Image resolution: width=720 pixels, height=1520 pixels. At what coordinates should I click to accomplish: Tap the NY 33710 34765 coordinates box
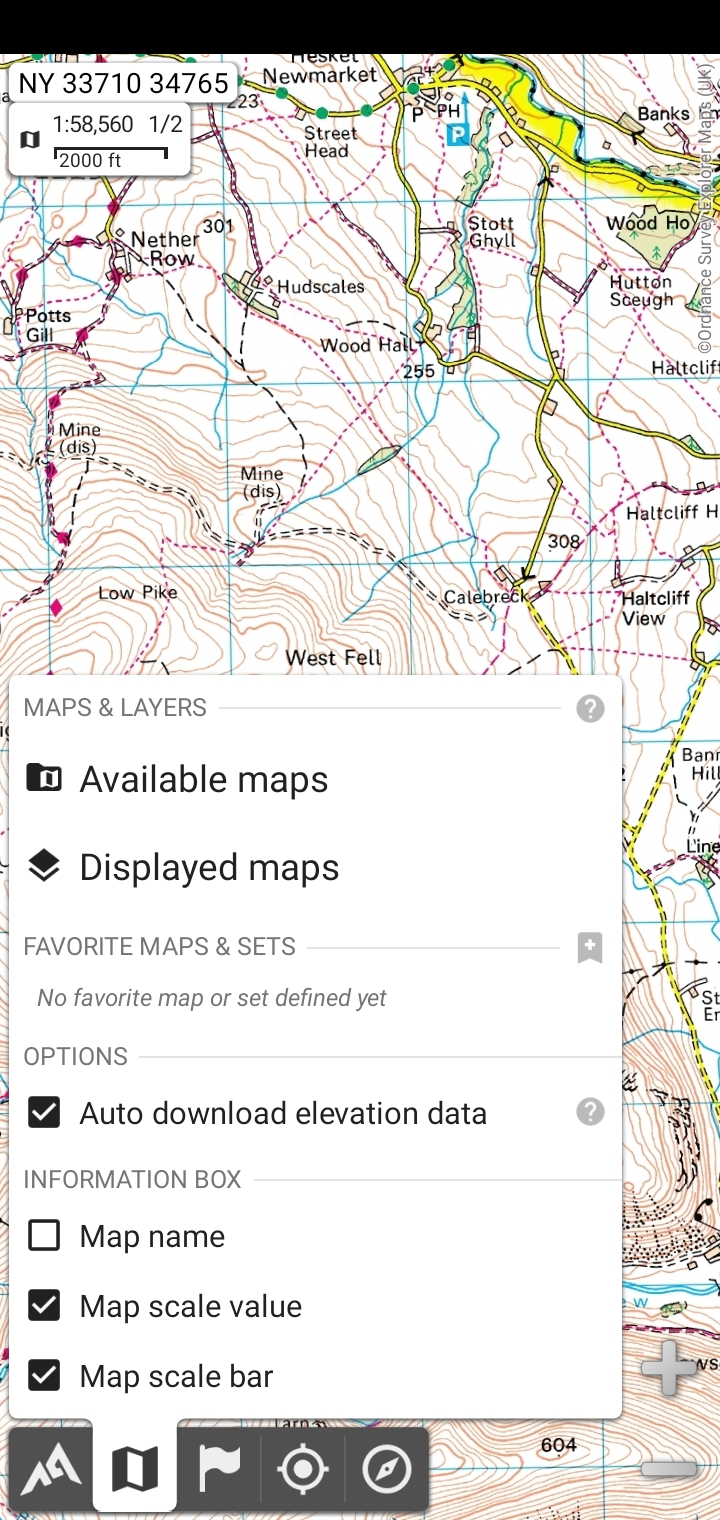(x=123, y=83)
